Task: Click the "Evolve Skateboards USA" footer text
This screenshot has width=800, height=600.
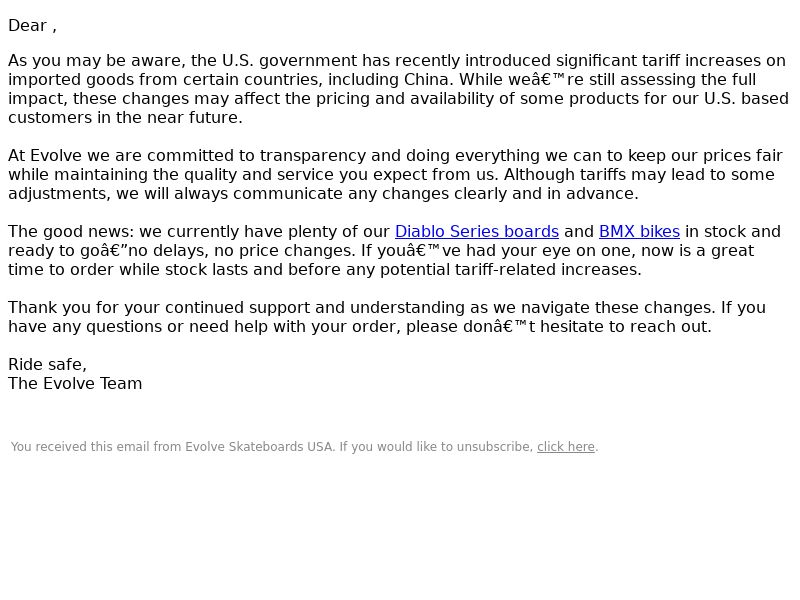Action: (259, 447)
